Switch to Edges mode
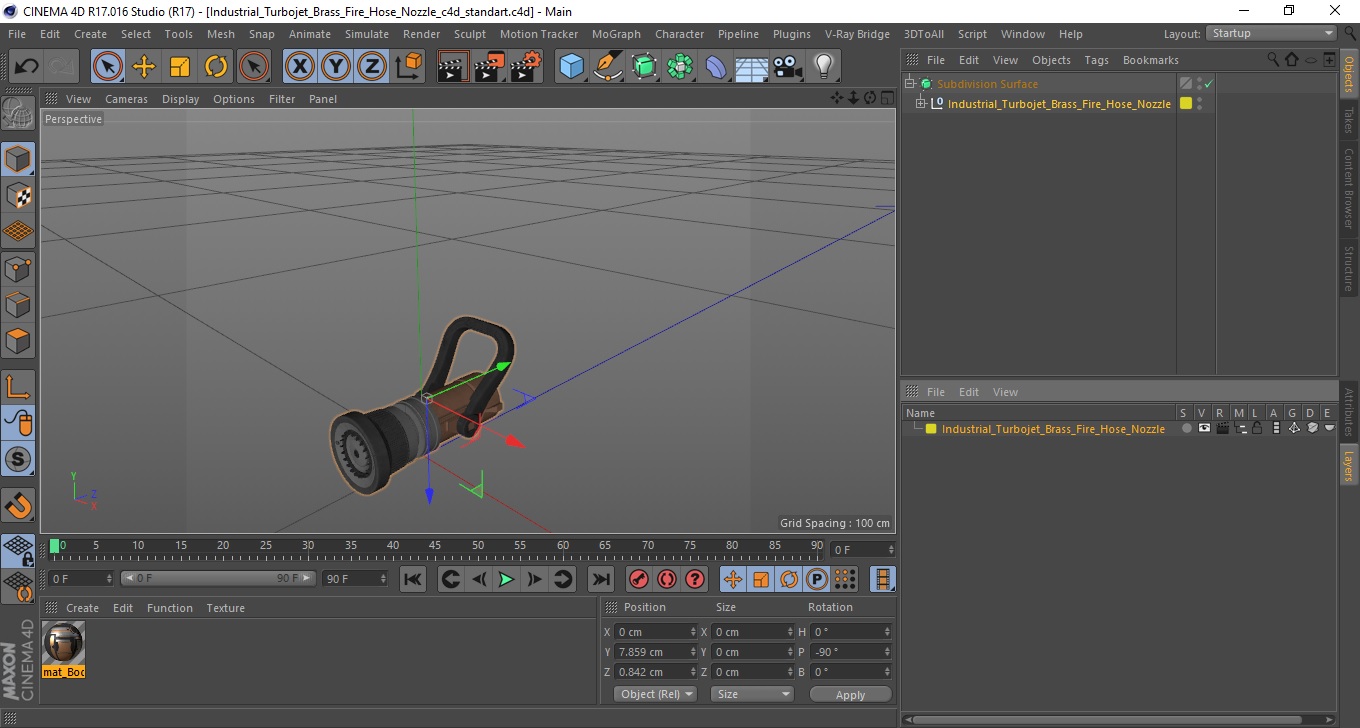Image resolution: width=1360 pixels, height=728 pixels. click(x=18, y=304)
